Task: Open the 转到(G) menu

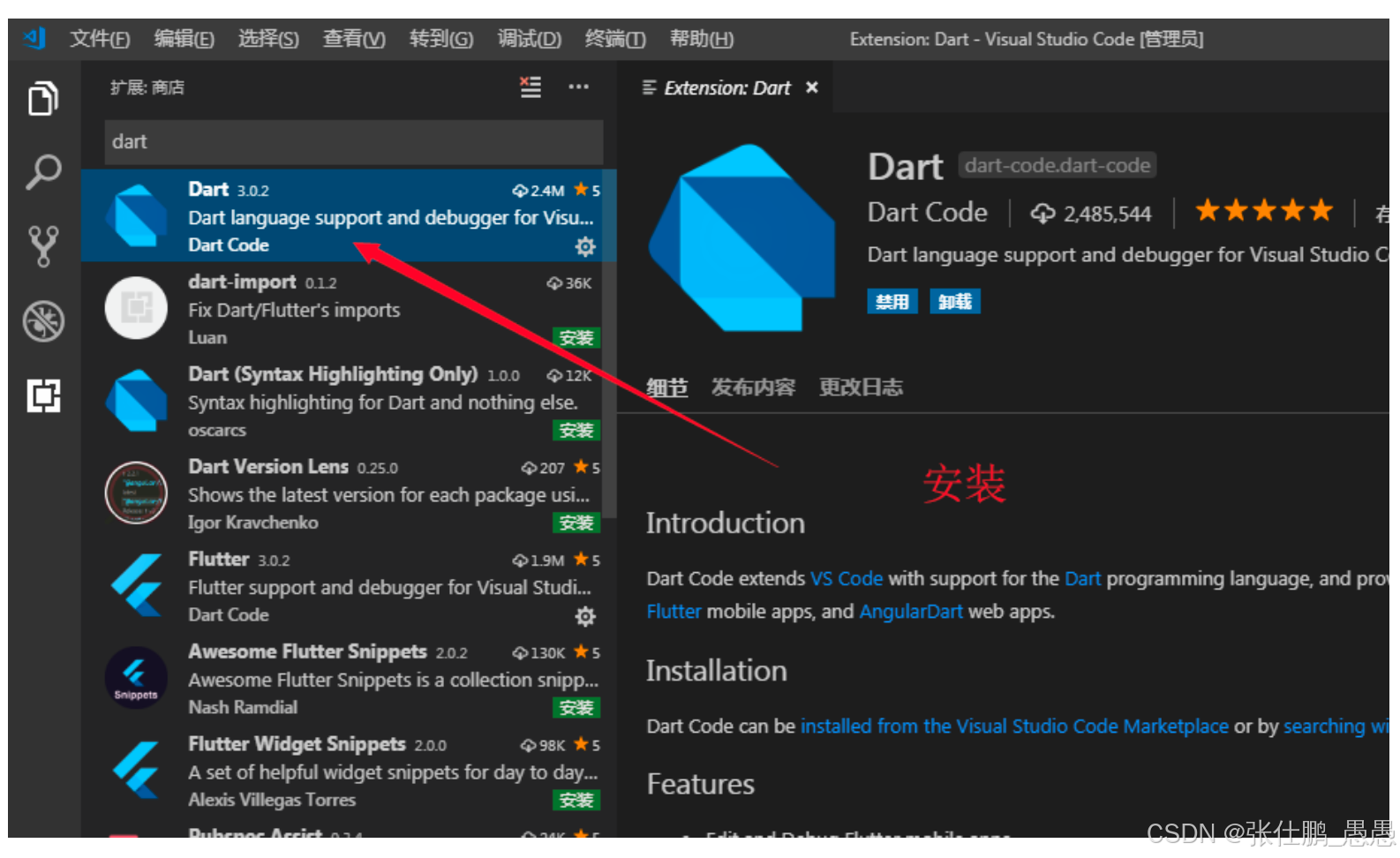Action: coord(441,39)
